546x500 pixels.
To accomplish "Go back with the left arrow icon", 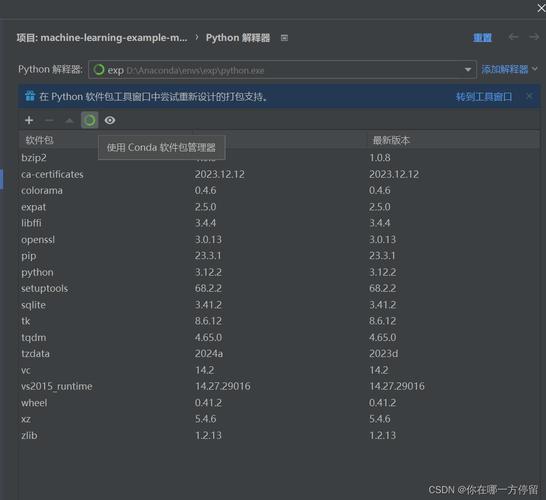I will point(513,37).
